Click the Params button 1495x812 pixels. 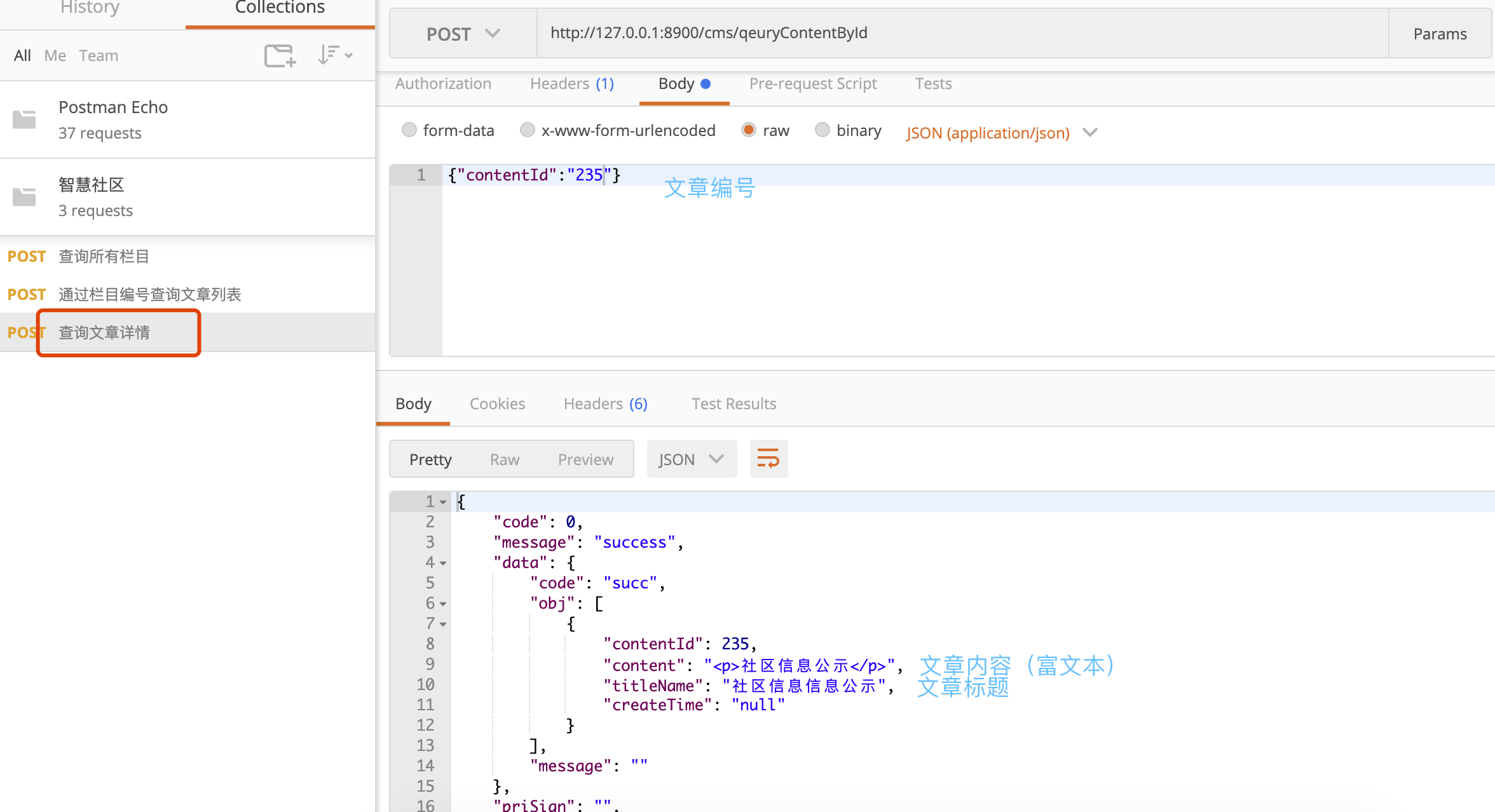tap(1440, 34)
